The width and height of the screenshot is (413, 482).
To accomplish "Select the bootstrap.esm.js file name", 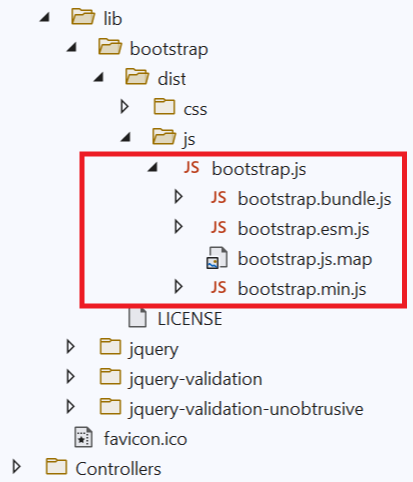I will pyautogui.click(x=304, y=229).
